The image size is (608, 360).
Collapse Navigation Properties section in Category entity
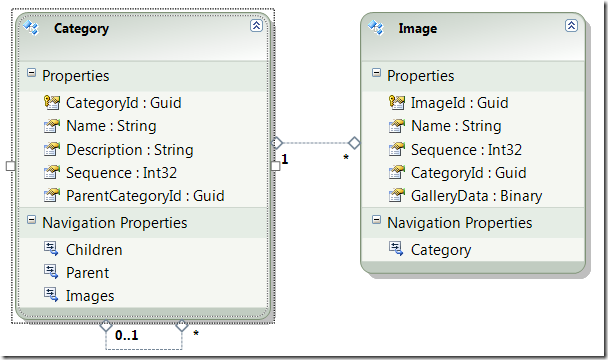click(31, 220)
